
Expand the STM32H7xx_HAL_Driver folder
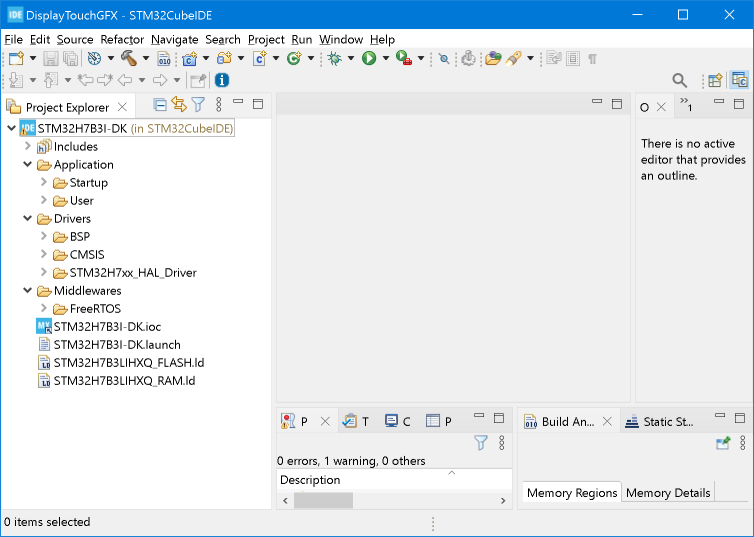[44, 272]
